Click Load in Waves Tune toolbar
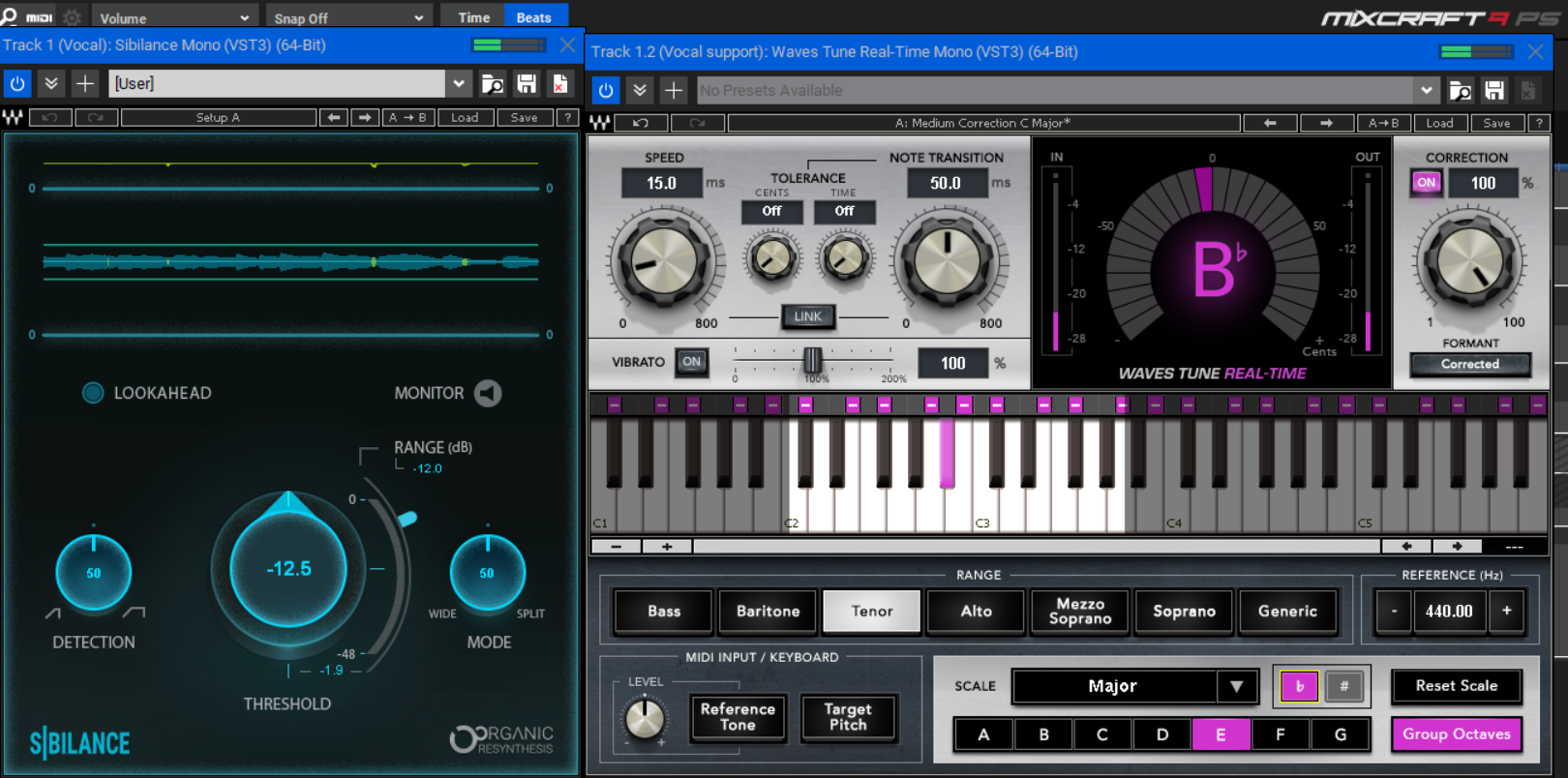This screenshot has height=778, width=1568. click(1439, 123)
